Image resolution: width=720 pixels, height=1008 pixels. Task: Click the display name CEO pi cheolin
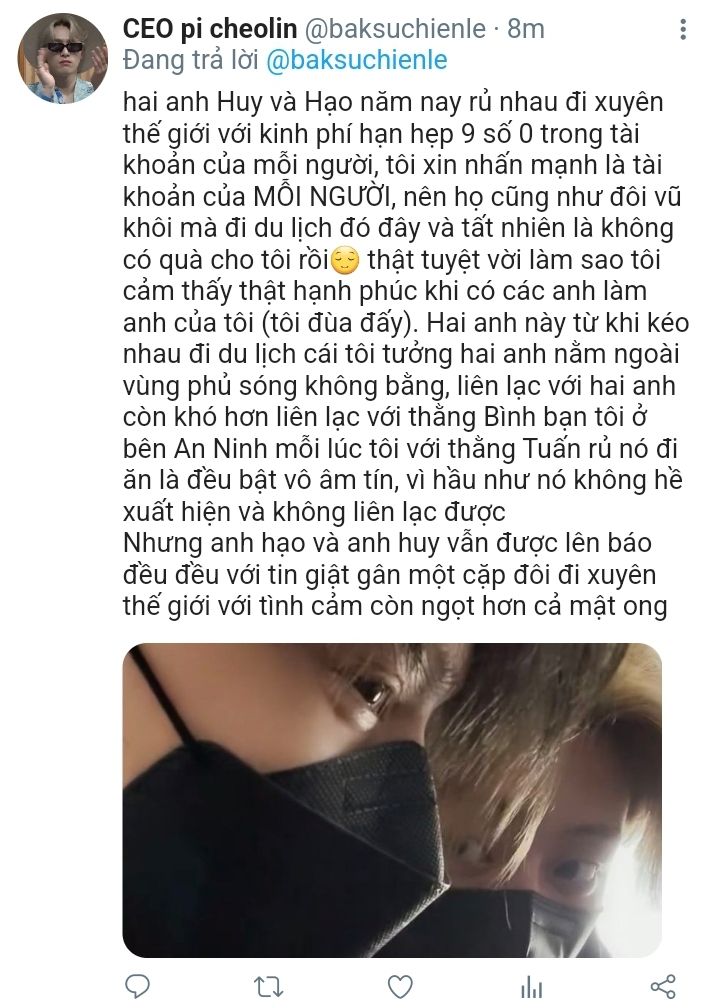click(x=210, y=29)
